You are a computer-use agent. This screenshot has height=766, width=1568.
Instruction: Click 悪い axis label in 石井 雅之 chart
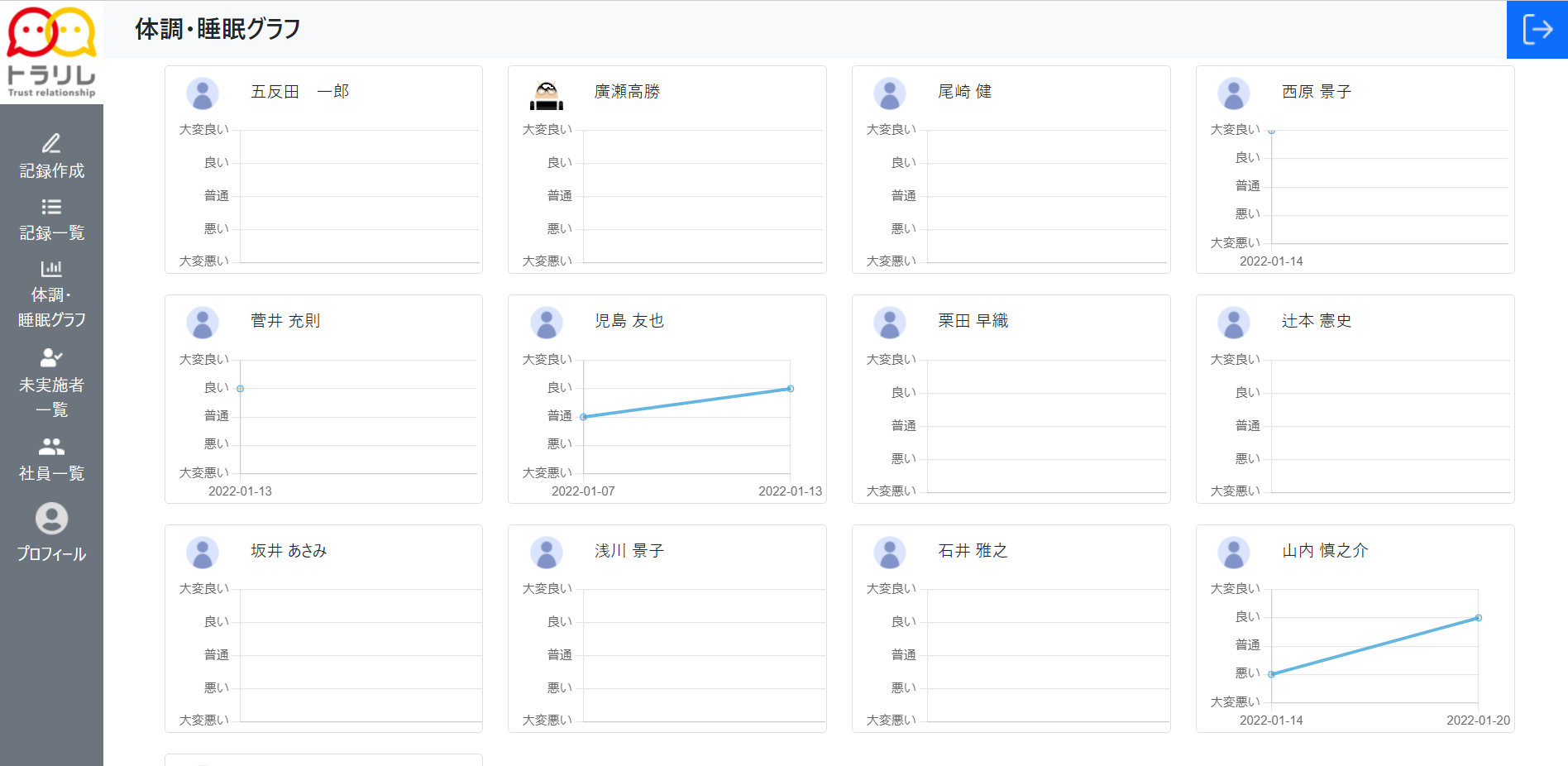(x=903, y=688)
